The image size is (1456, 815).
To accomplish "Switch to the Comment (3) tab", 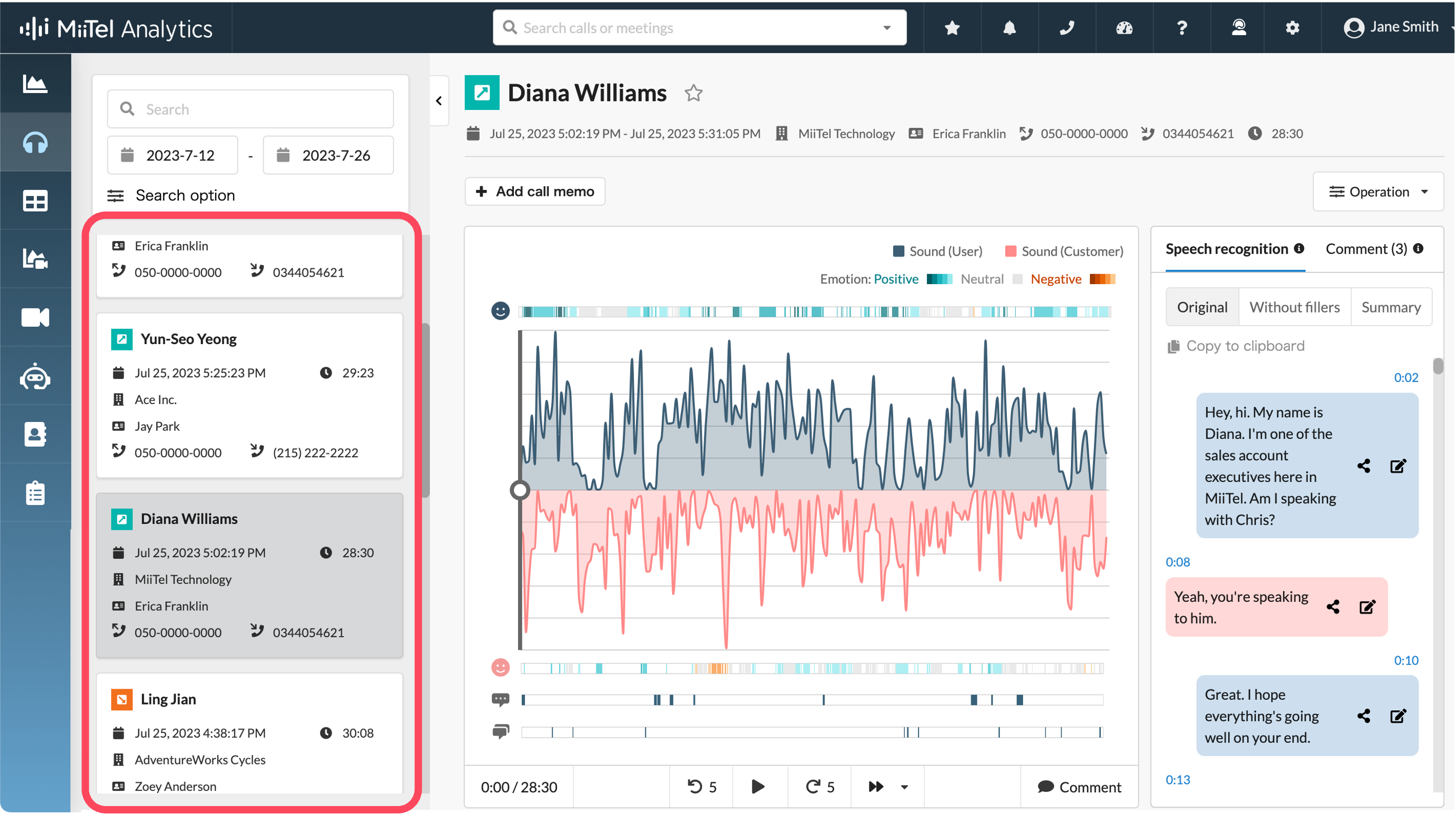I will pos(1367,249).
